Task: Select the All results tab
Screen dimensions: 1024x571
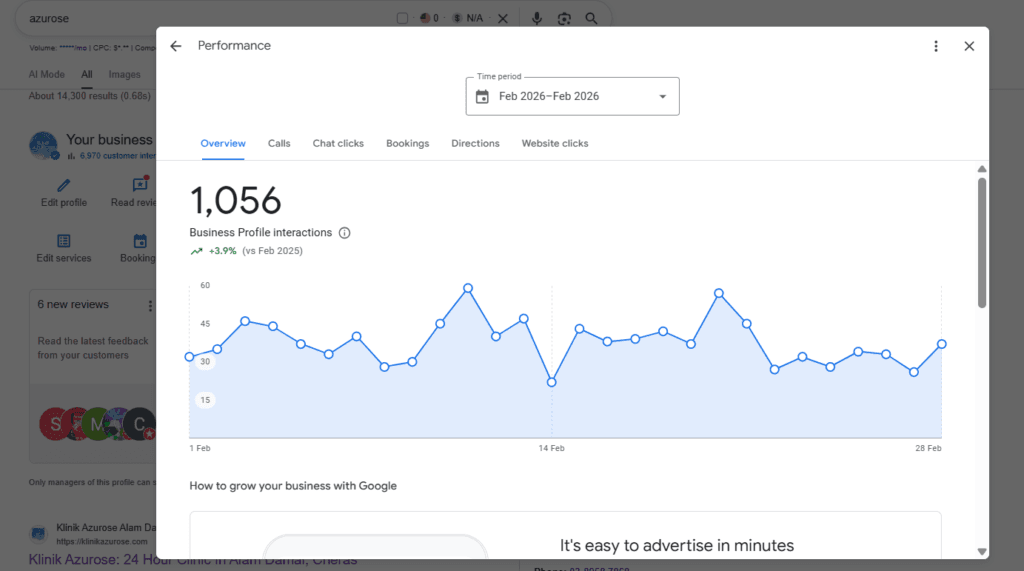Action: (87, 74)
